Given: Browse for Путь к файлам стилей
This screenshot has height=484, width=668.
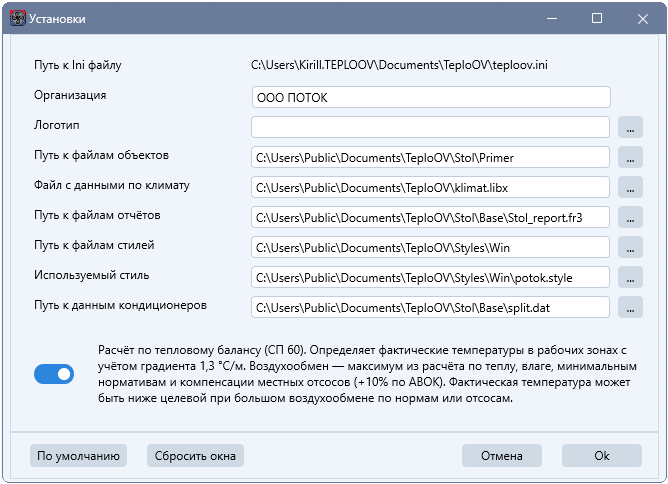Looking at the screenshot, I should [630, 248].
